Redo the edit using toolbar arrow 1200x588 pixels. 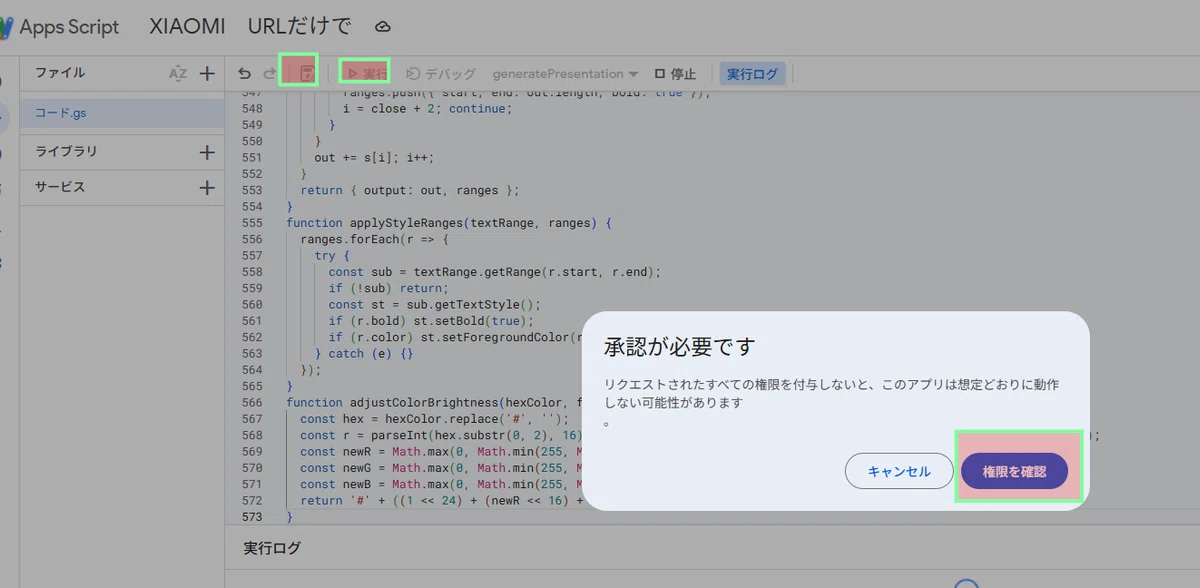pyautogui.click(x=269, y=74)
